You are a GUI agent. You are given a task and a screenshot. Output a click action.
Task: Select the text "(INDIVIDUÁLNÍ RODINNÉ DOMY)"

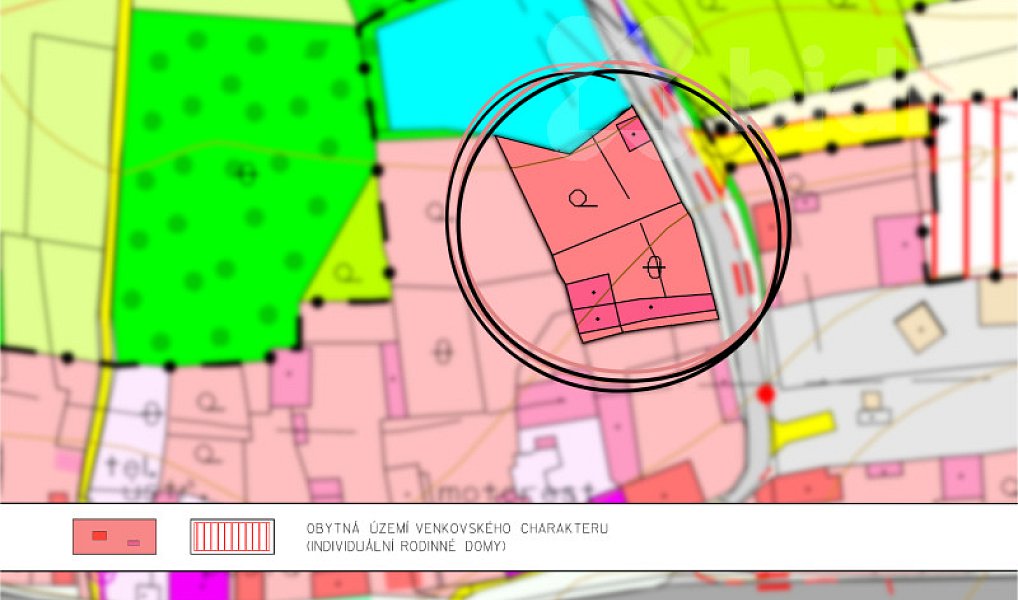pos(406,546)
